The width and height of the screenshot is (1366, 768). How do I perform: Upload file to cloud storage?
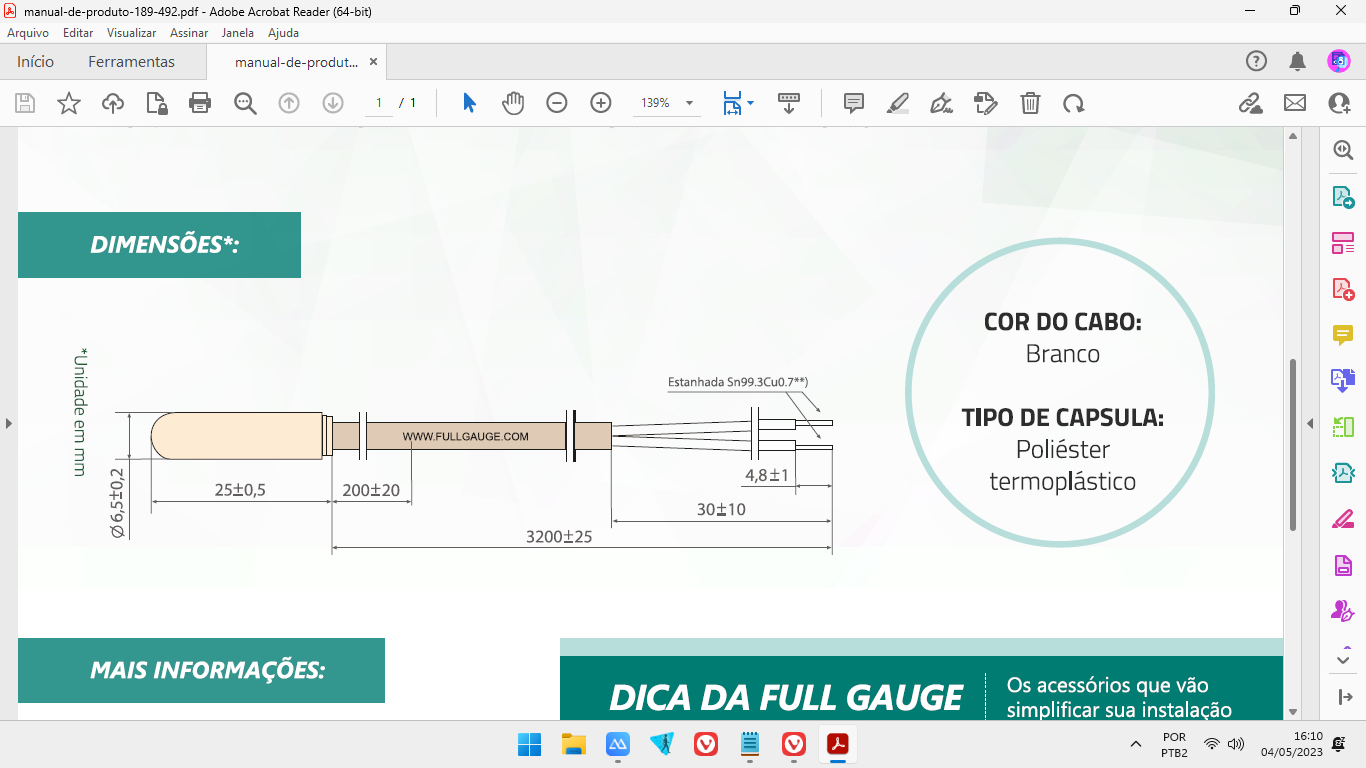point(113,103)
